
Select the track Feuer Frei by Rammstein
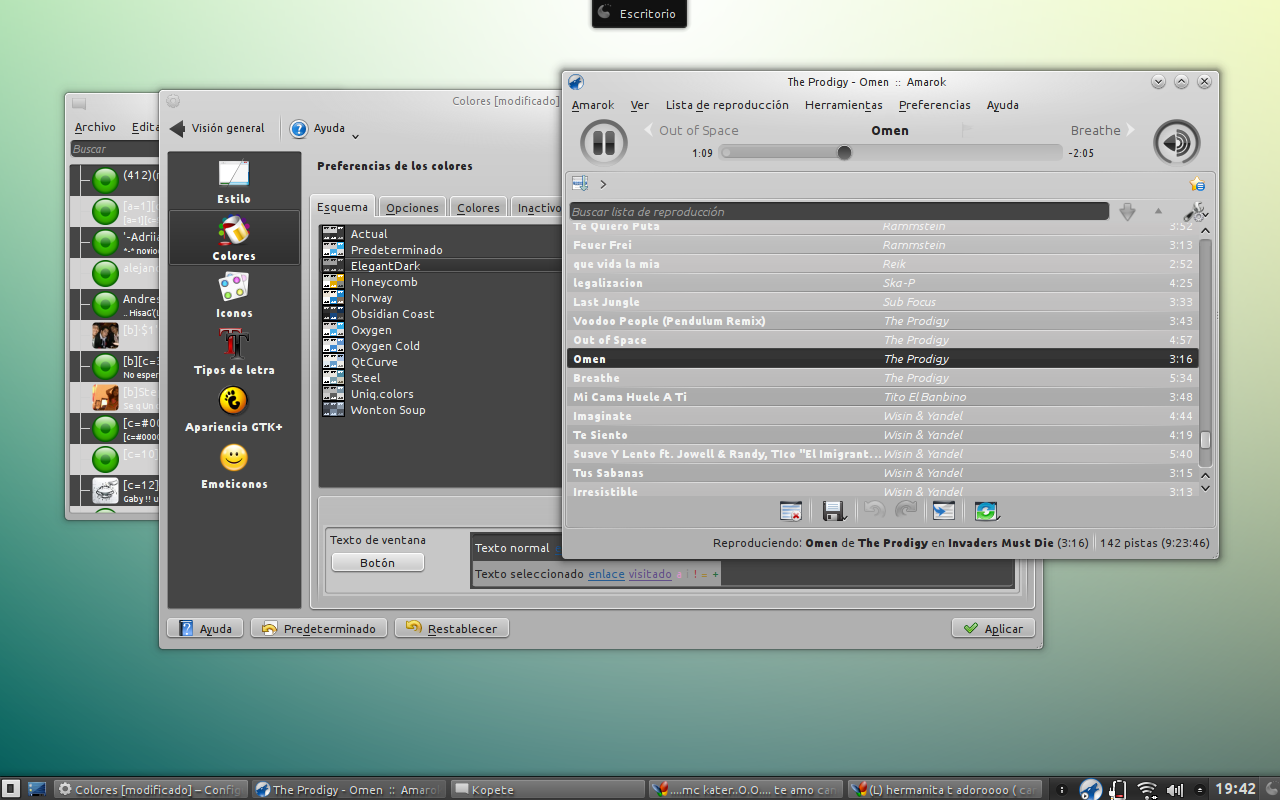point(882,245)
